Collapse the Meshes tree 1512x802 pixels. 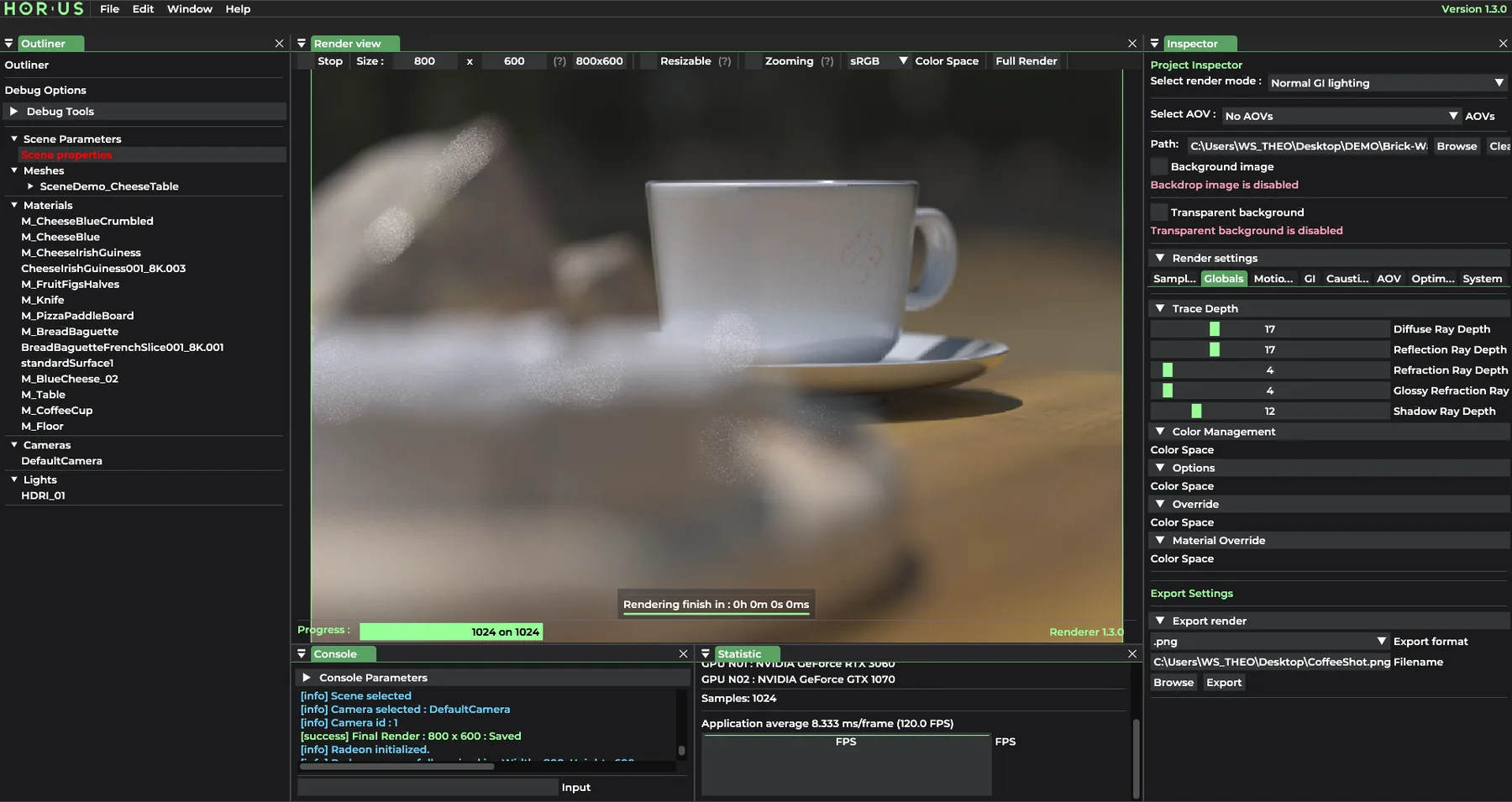pos(14,170)
